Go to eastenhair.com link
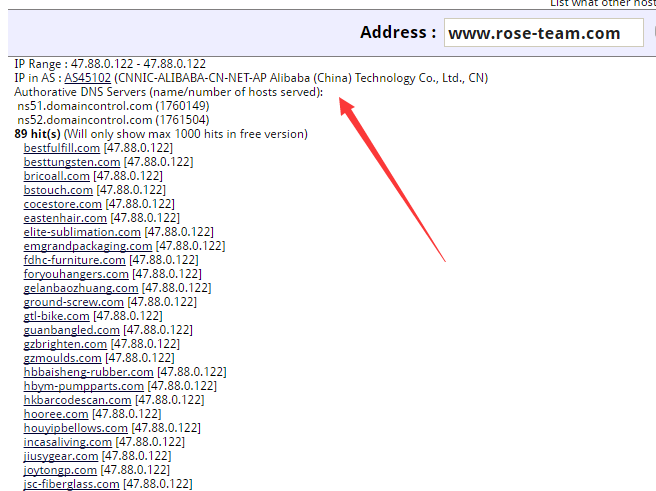The height and width of the screenshot is (491, 656). pos(65,218)
